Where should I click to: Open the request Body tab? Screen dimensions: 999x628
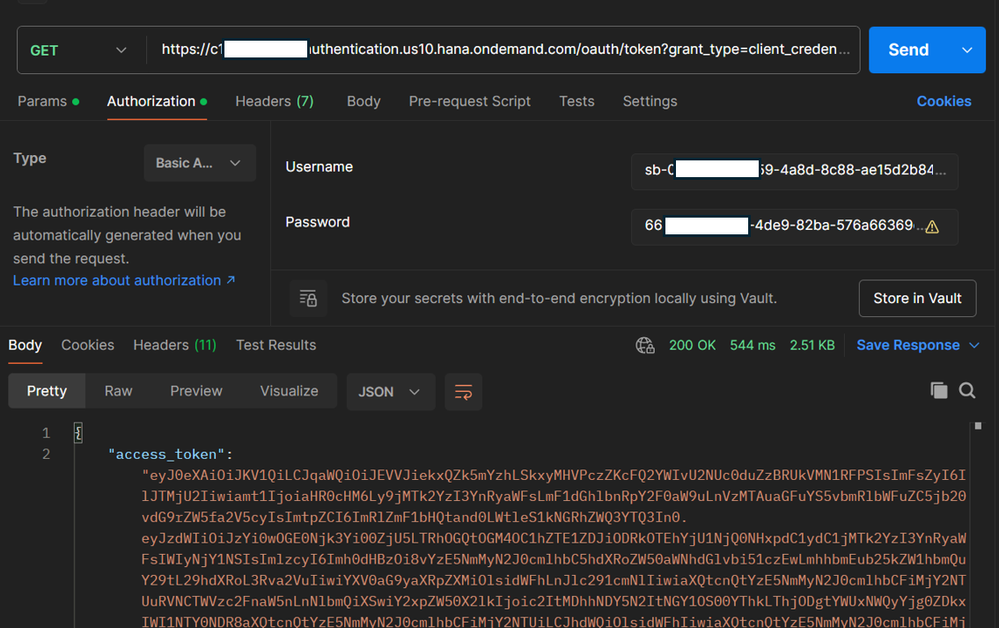364,101
